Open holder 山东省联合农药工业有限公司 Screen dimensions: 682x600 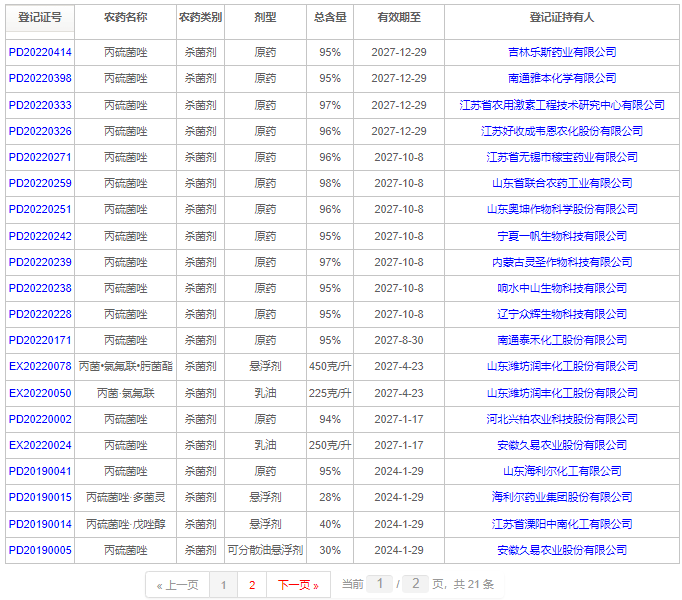pos(562,183)
